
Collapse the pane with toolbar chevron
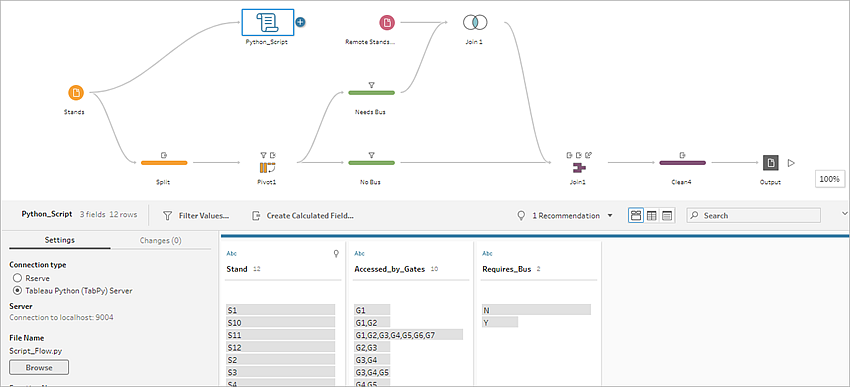[x=845, y=214]
